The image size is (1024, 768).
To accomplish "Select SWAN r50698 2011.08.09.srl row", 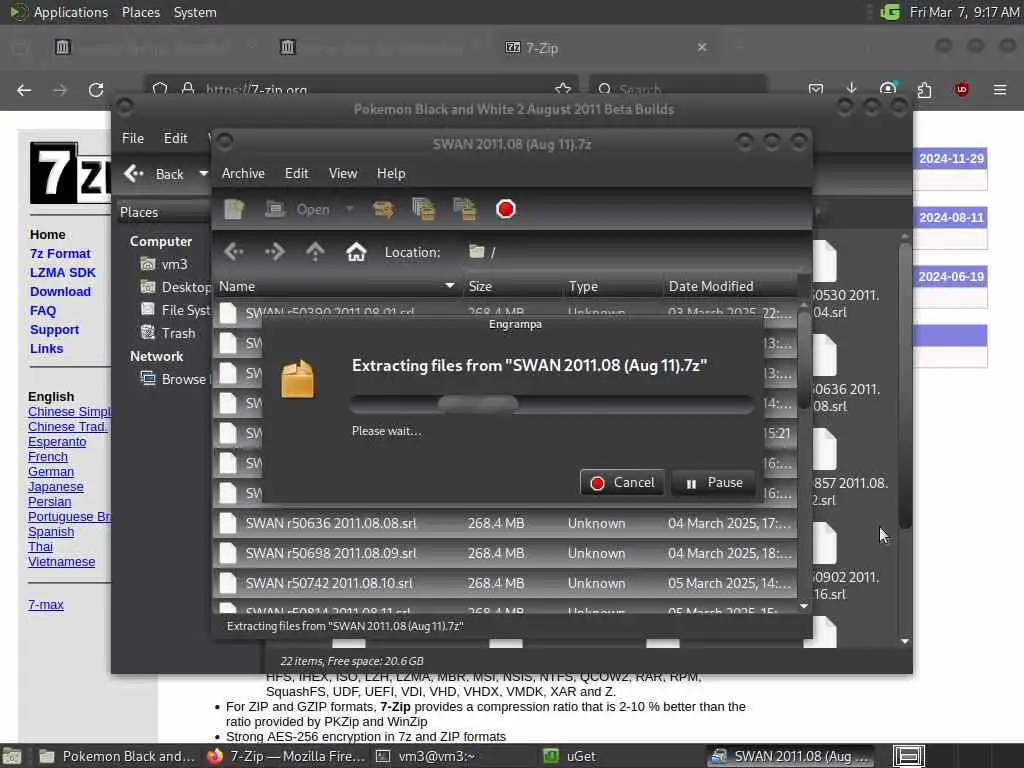I will point(505,553).
